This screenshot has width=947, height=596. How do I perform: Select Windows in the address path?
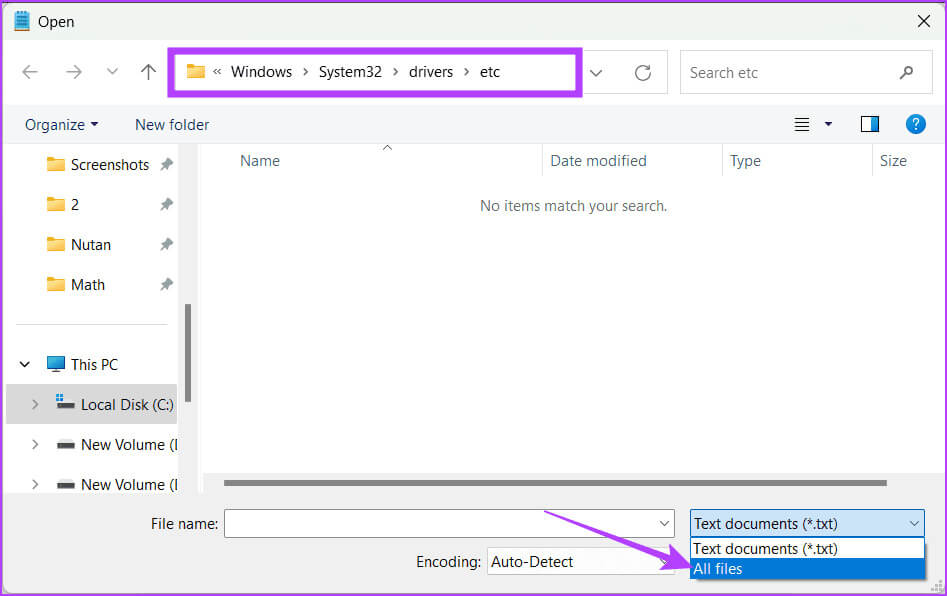[x=261, y=72]
